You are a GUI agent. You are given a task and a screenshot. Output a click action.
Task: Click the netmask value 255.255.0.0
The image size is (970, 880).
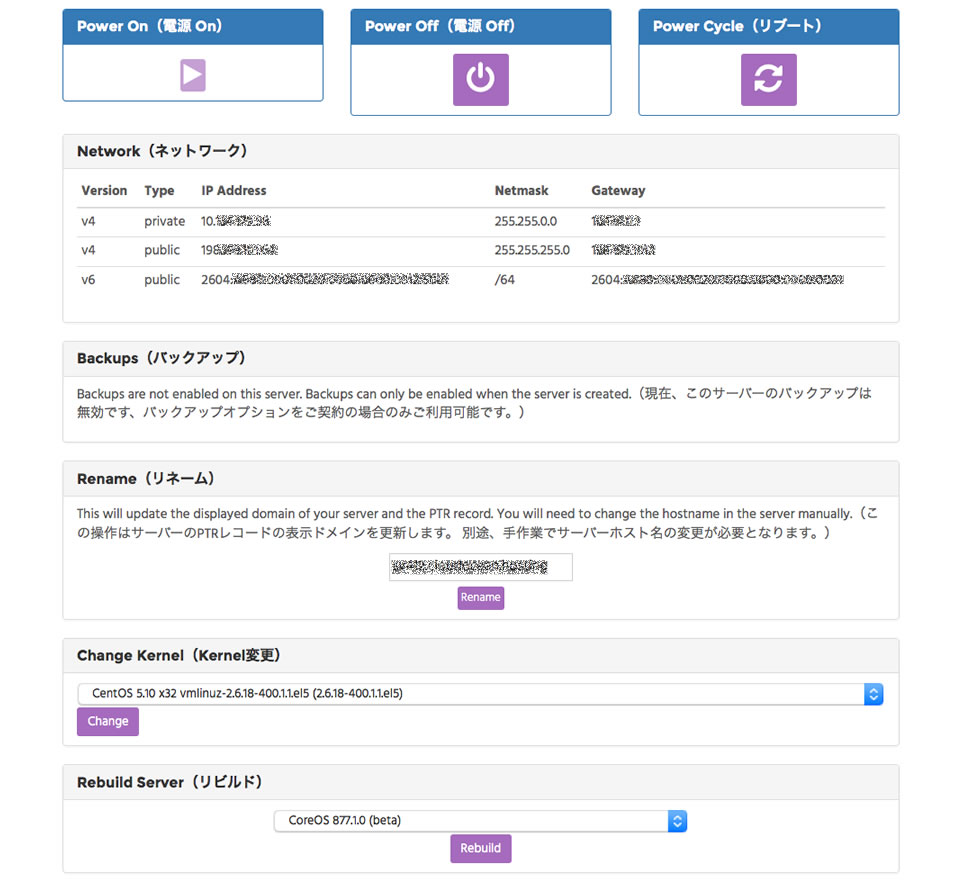[x=526, y=221]
